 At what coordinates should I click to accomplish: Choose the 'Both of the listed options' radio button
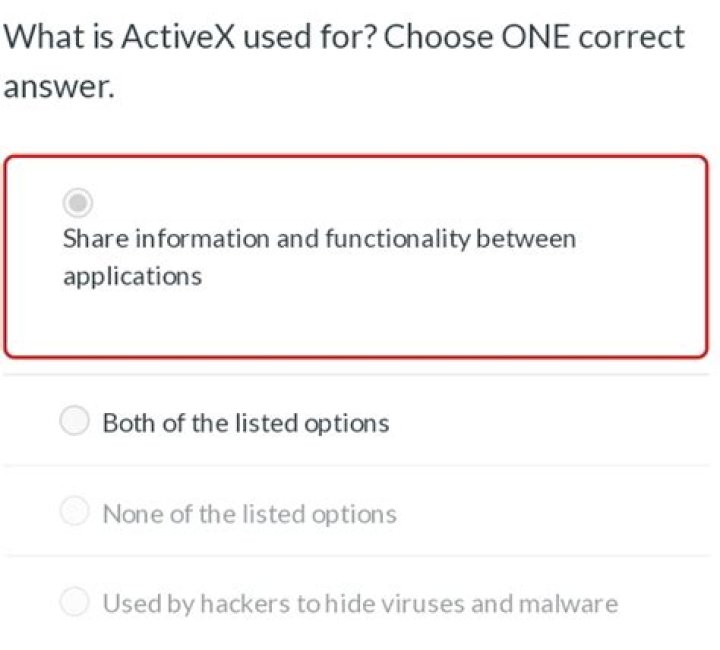pos(75,422)
